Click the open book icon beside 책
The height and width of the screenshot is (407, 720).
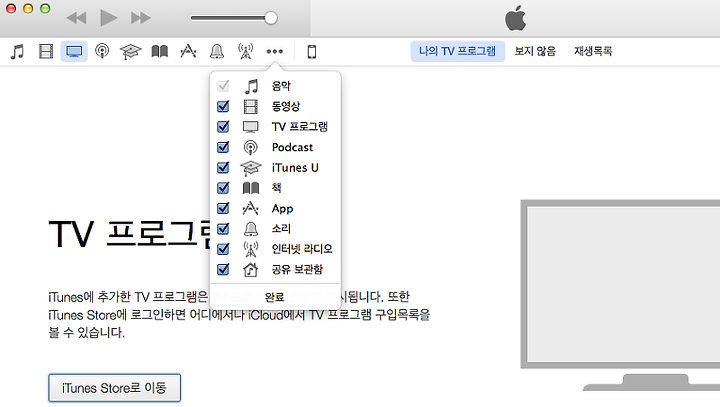pyautogui.click(x=251, y=188)
